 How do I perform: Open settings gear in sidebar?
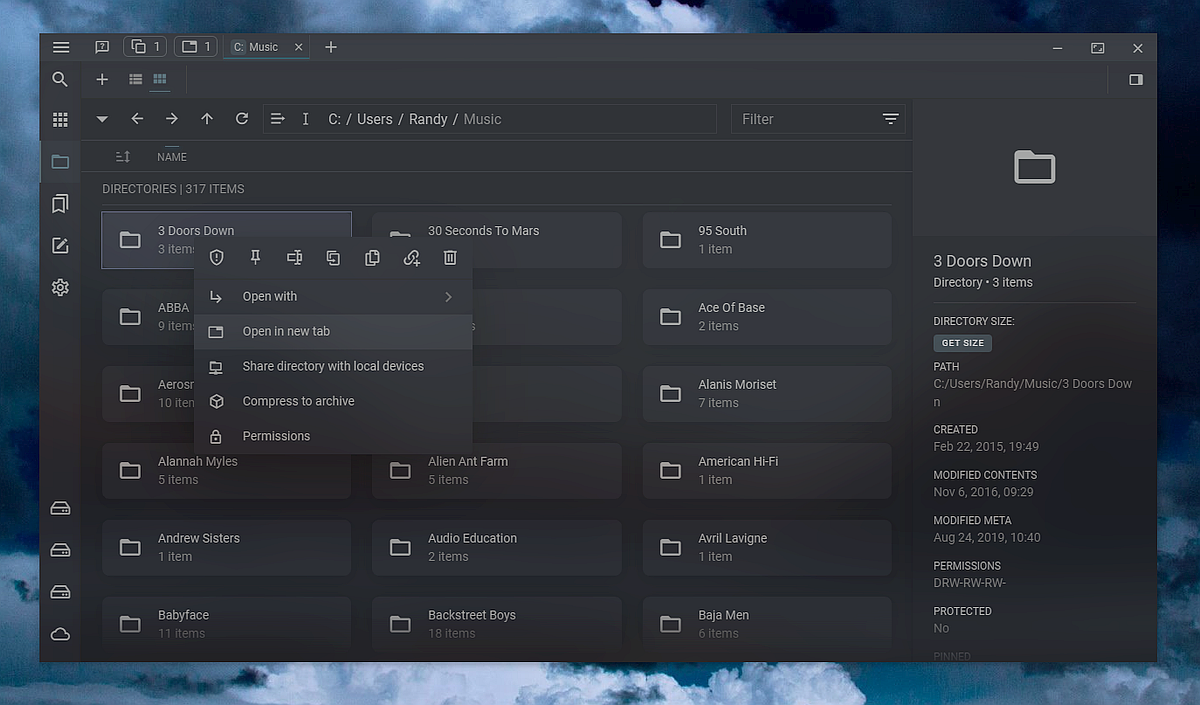60,288
